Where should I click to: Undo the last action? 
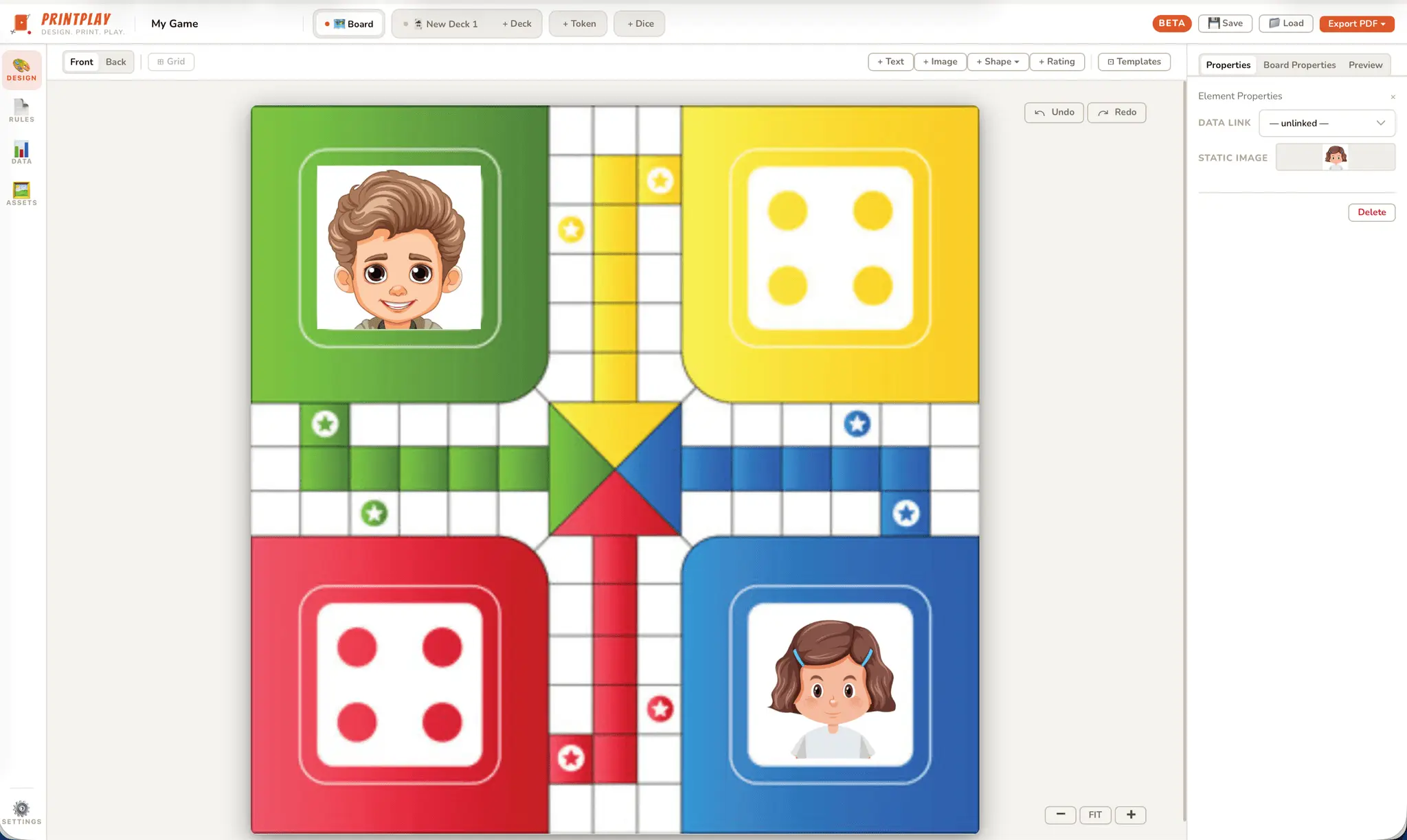pos(1054,113)
